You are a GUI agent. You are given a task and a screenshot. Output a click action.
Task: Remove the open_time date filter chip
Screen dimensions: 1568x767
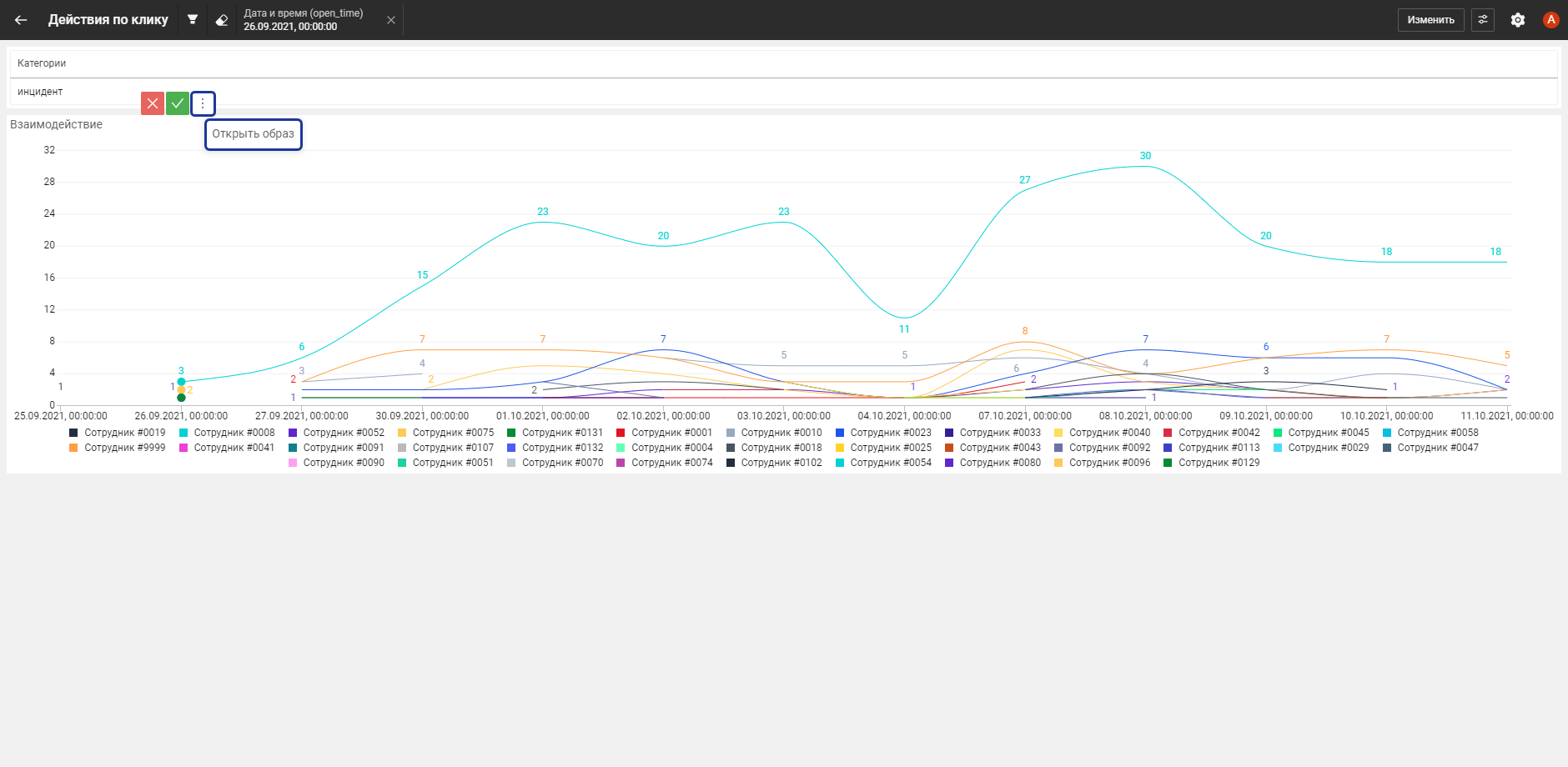(x=391, y=20)
